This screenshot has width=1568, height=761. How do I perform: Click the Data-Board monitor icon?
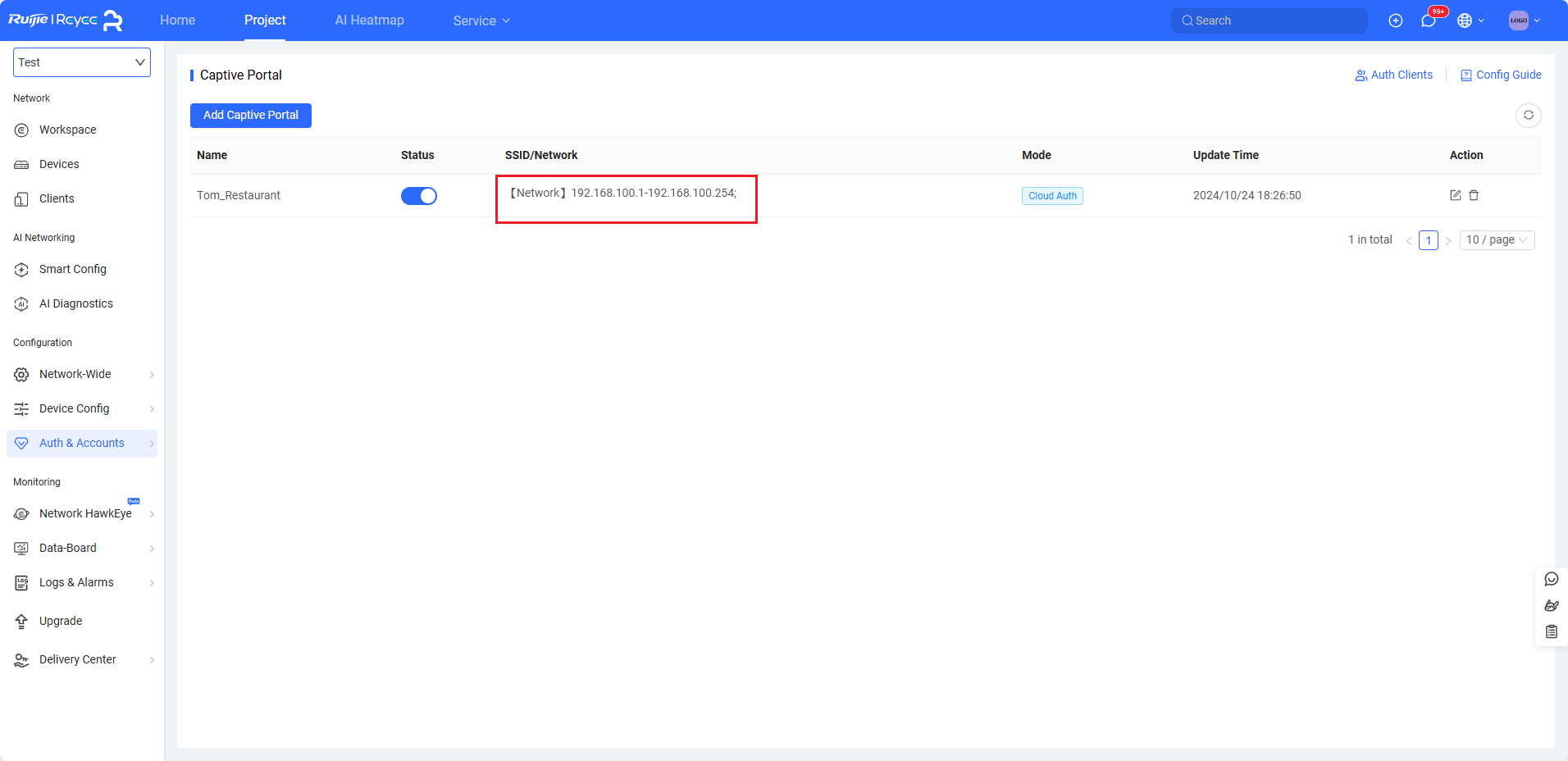(22, 549)
